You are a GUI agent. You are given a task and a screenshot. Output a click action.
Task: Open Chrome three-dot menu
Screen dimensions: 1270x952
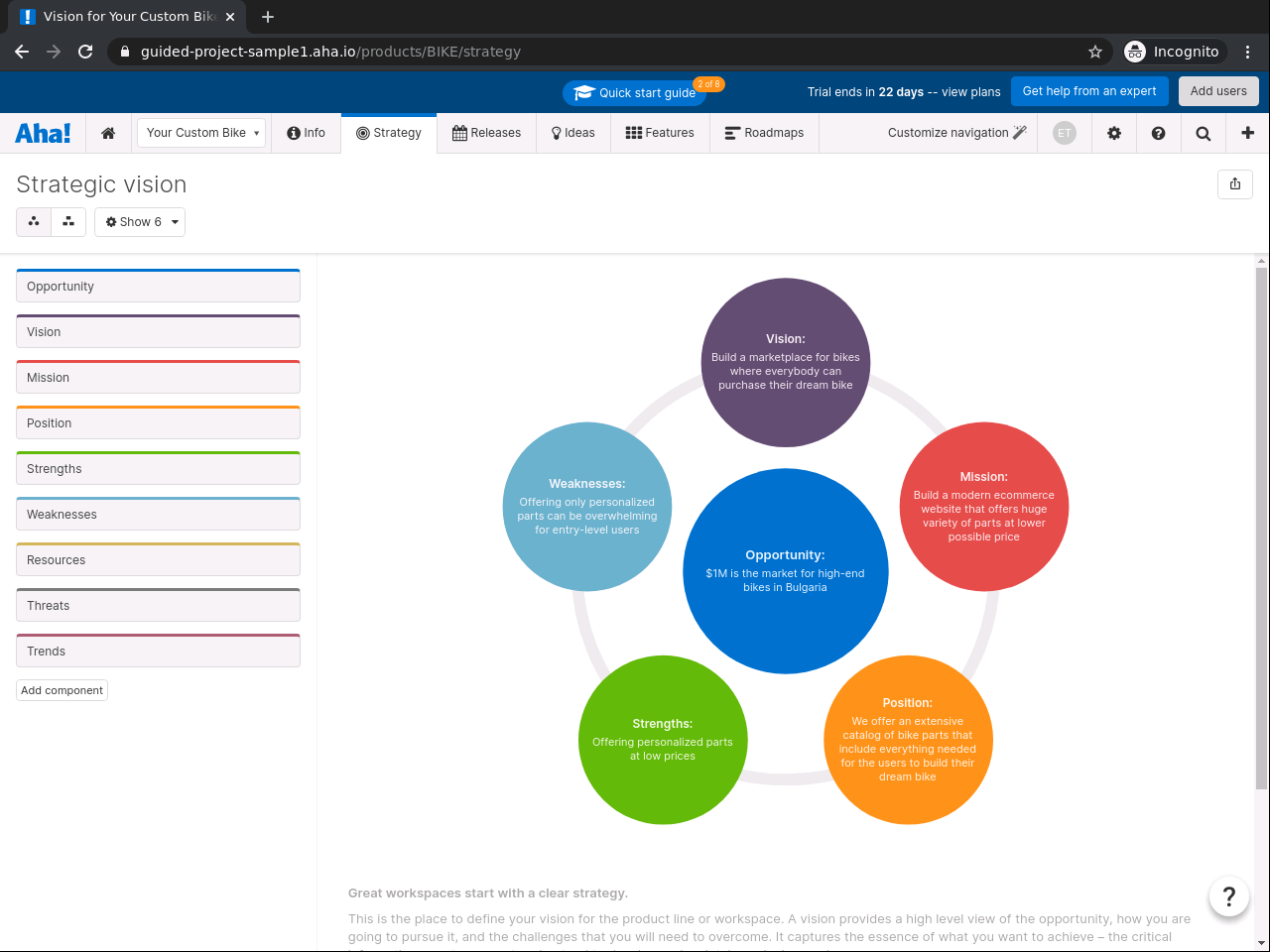point(1248,52)
